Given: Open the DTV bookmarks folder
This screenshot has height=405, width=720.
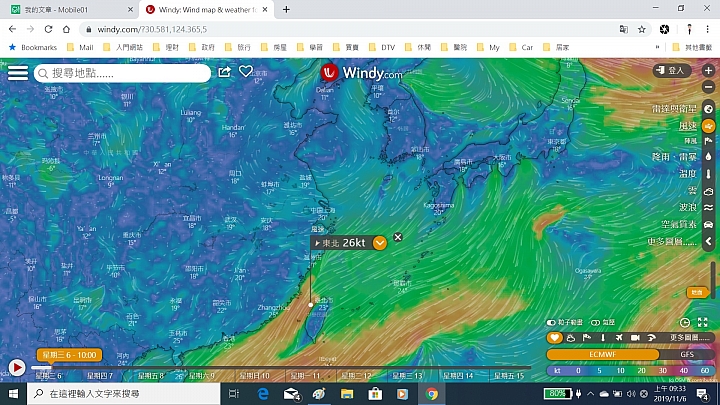Looking at the screenshot, I should pyautogui.click(x=382, y=47).
